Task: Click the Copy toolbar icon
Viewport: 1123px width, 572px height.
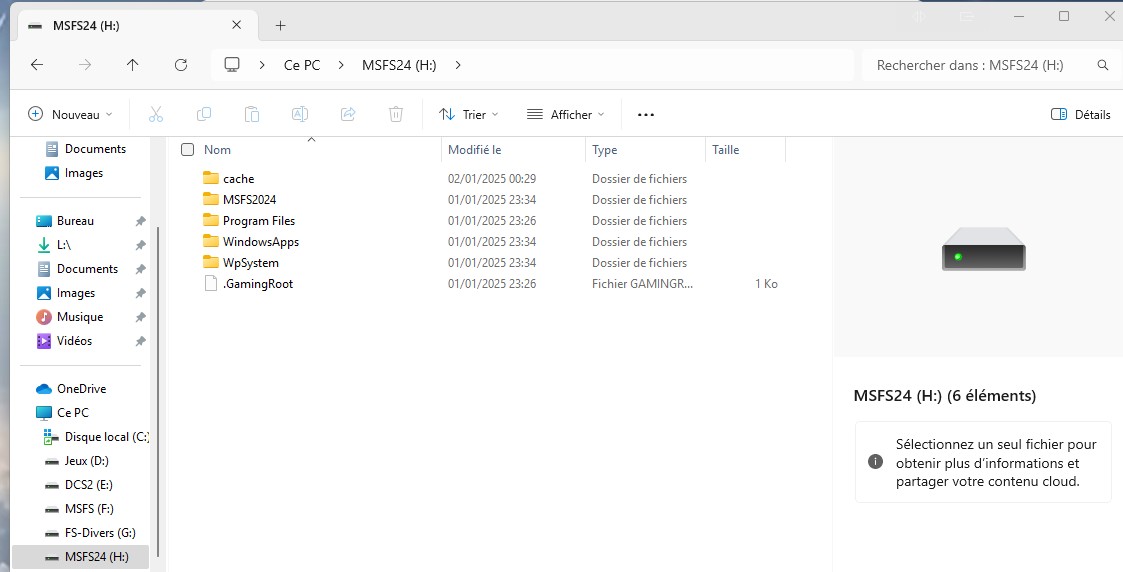Action: [x=203, y=115]
